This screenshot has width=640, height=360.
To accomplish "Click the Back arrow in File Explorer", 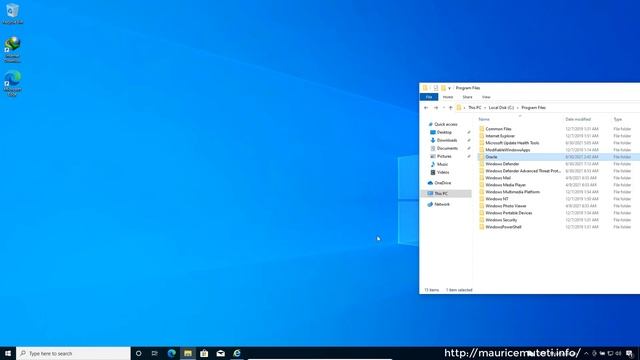I will (426, 108).
